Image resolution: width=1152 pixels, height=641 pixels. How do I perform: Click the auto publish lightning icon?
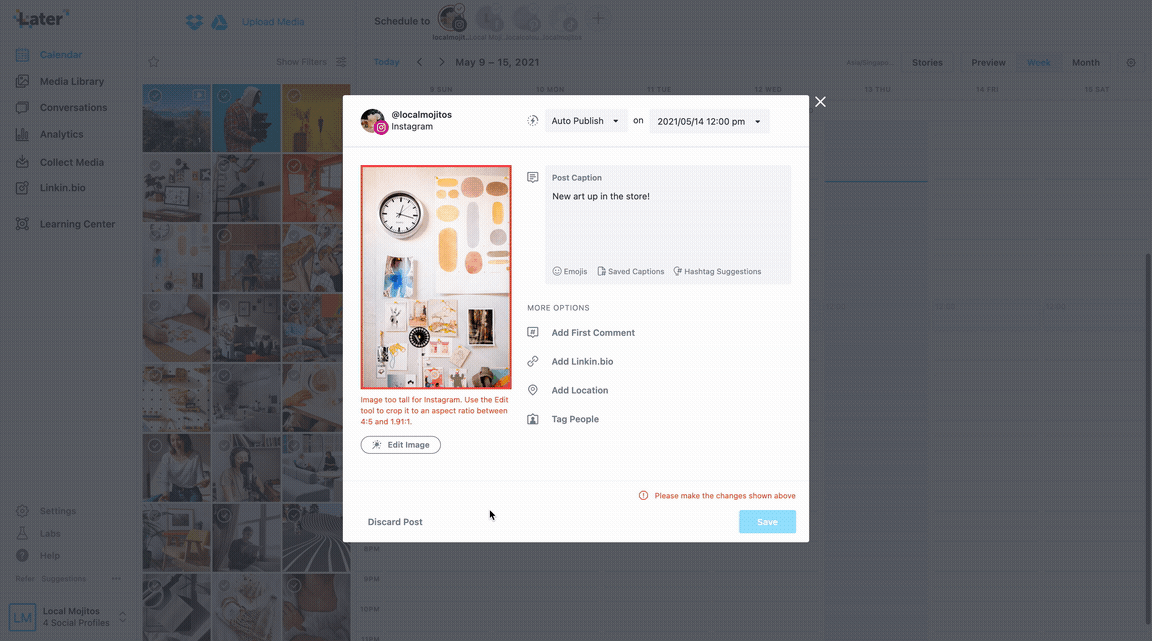click(x=533, y=121)
